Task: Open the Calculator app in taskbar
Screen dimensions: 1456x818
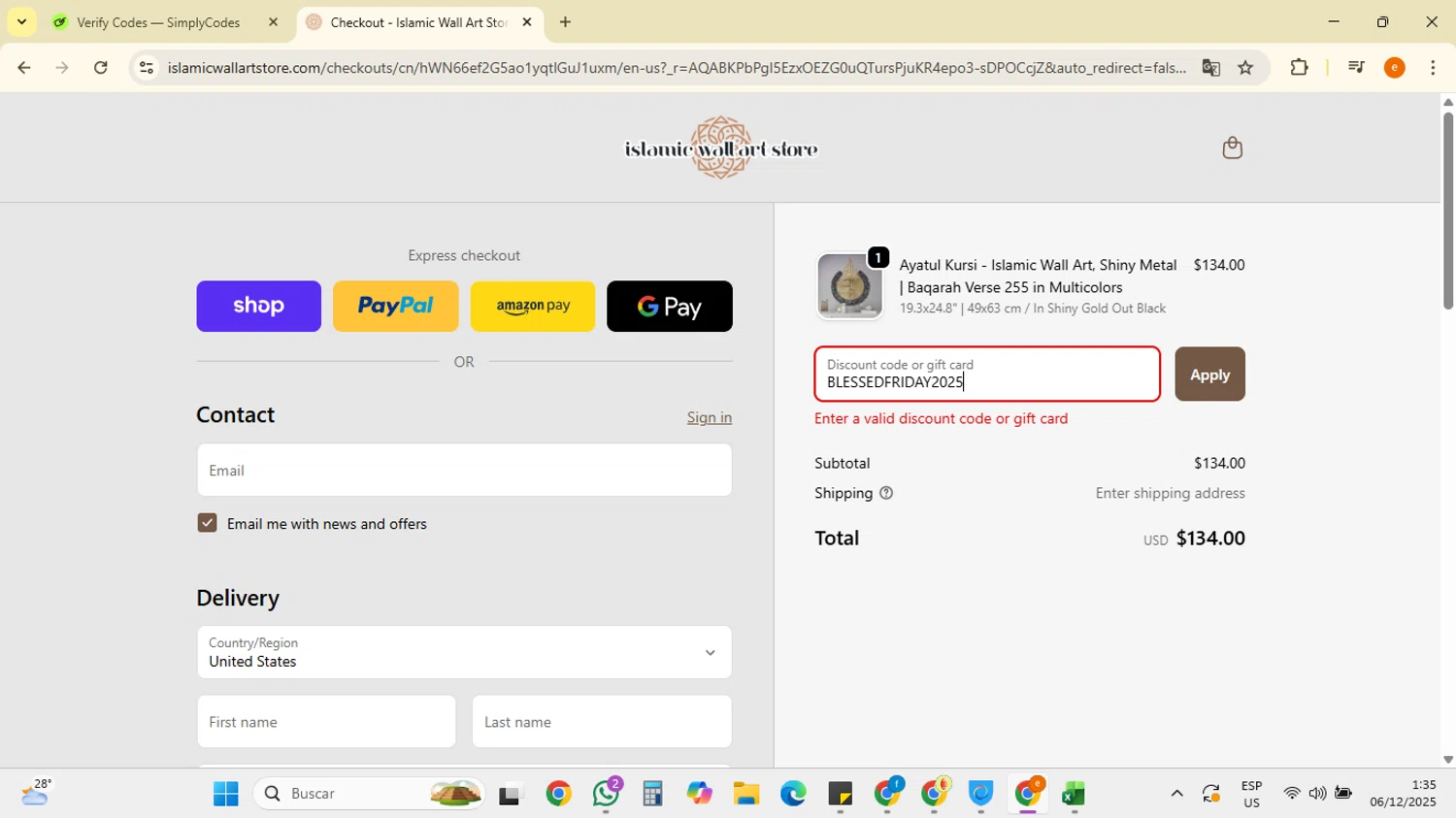Action: (x=652, y=794)
